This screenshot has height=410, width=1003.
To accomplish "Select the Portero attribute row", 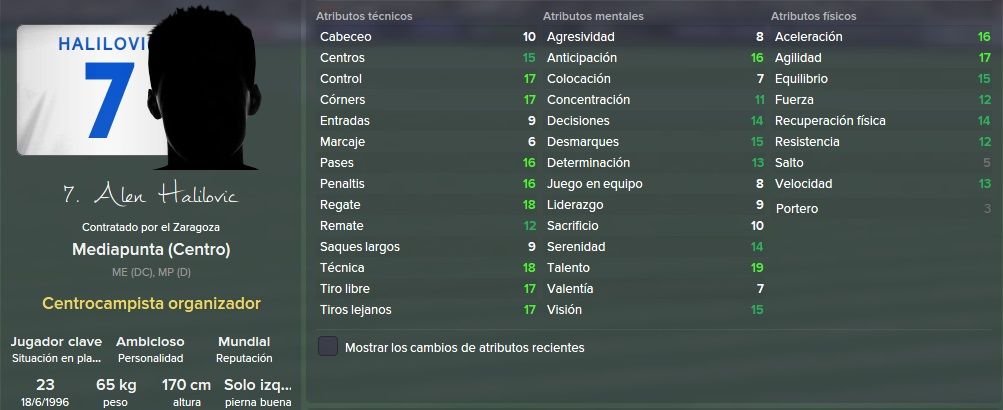I will point(882,209).
